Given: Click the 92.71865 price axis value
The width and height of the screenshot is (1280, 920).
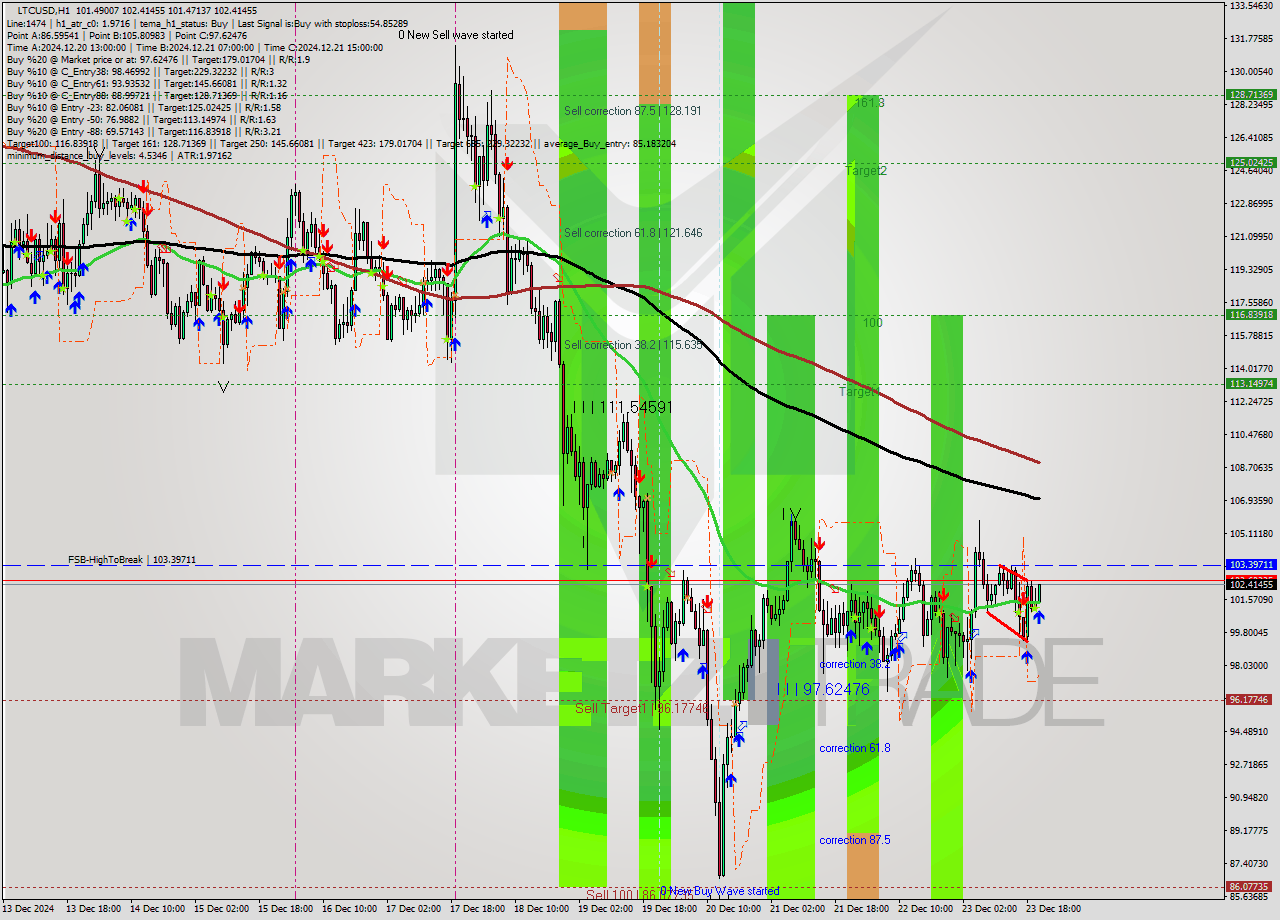Looking at the screenshot, I should [1251, 764].
